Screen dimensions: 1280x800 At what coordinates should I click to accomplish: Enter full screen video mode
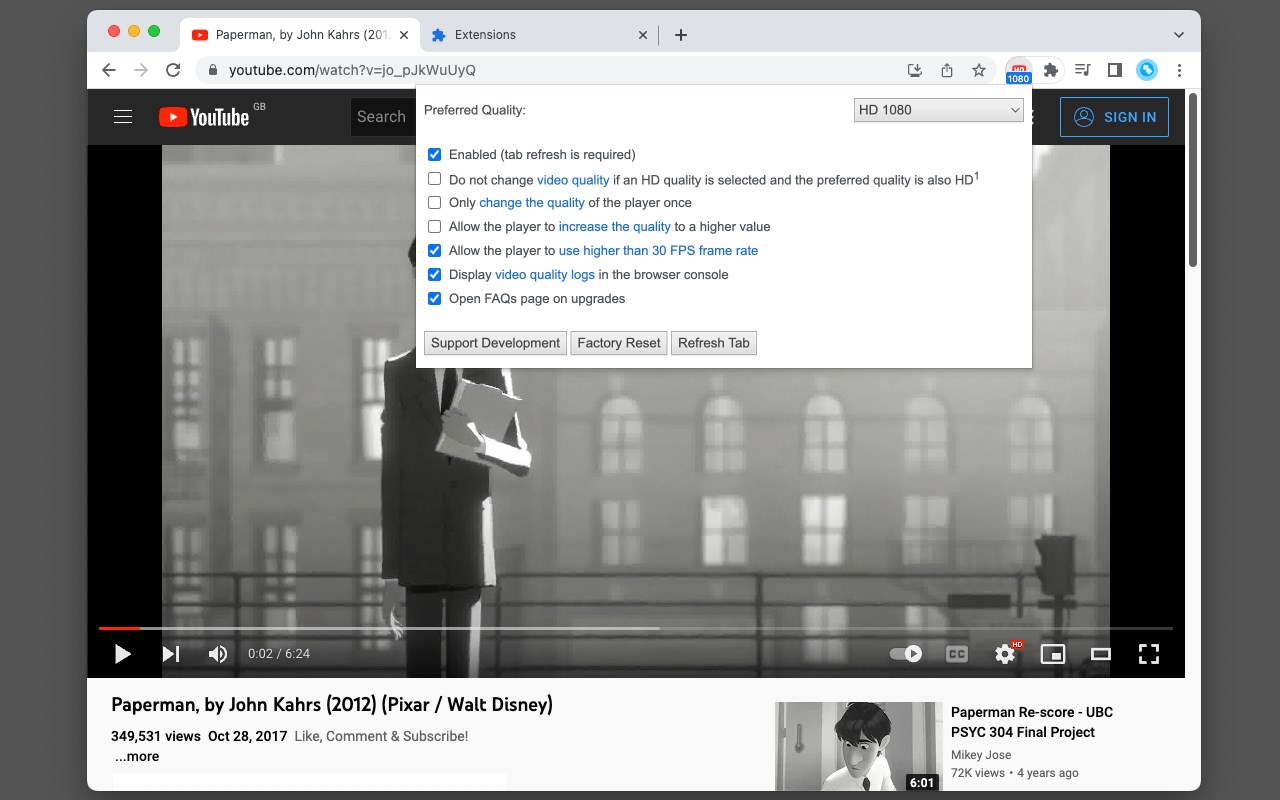pos(1149,654)
